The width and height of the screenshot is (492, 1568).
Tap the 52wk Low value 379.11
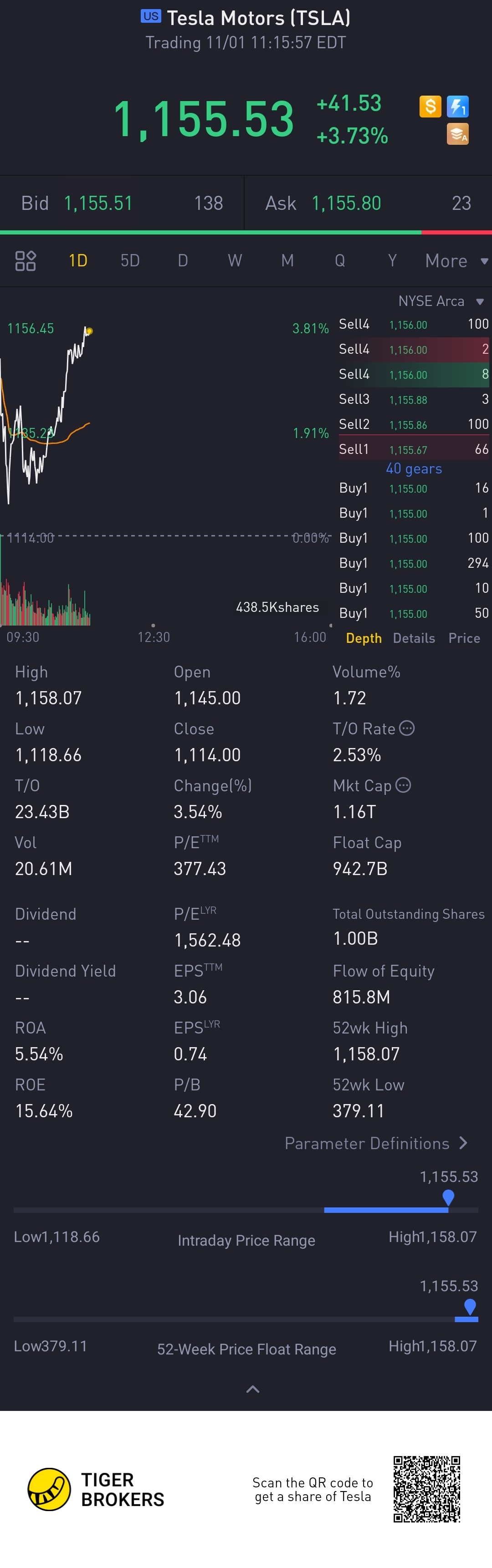[x=358, y=1111]
